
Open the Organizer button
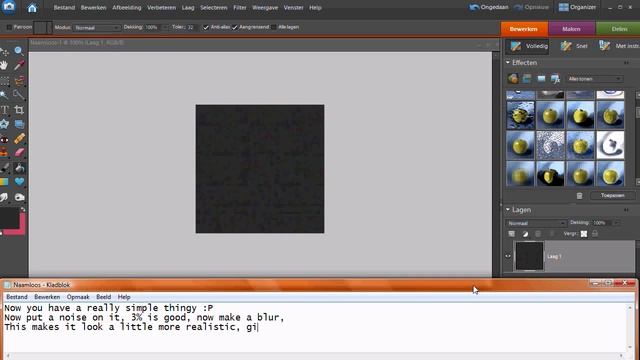click(x=577, y=7)
